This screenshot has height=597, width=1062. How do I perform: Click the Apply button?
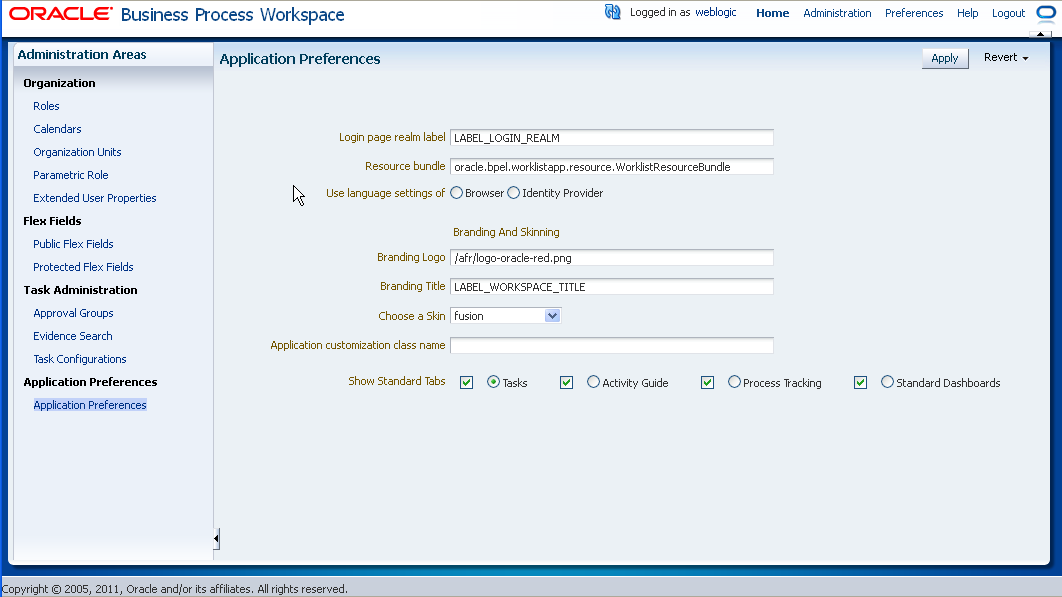coord(945,58)
